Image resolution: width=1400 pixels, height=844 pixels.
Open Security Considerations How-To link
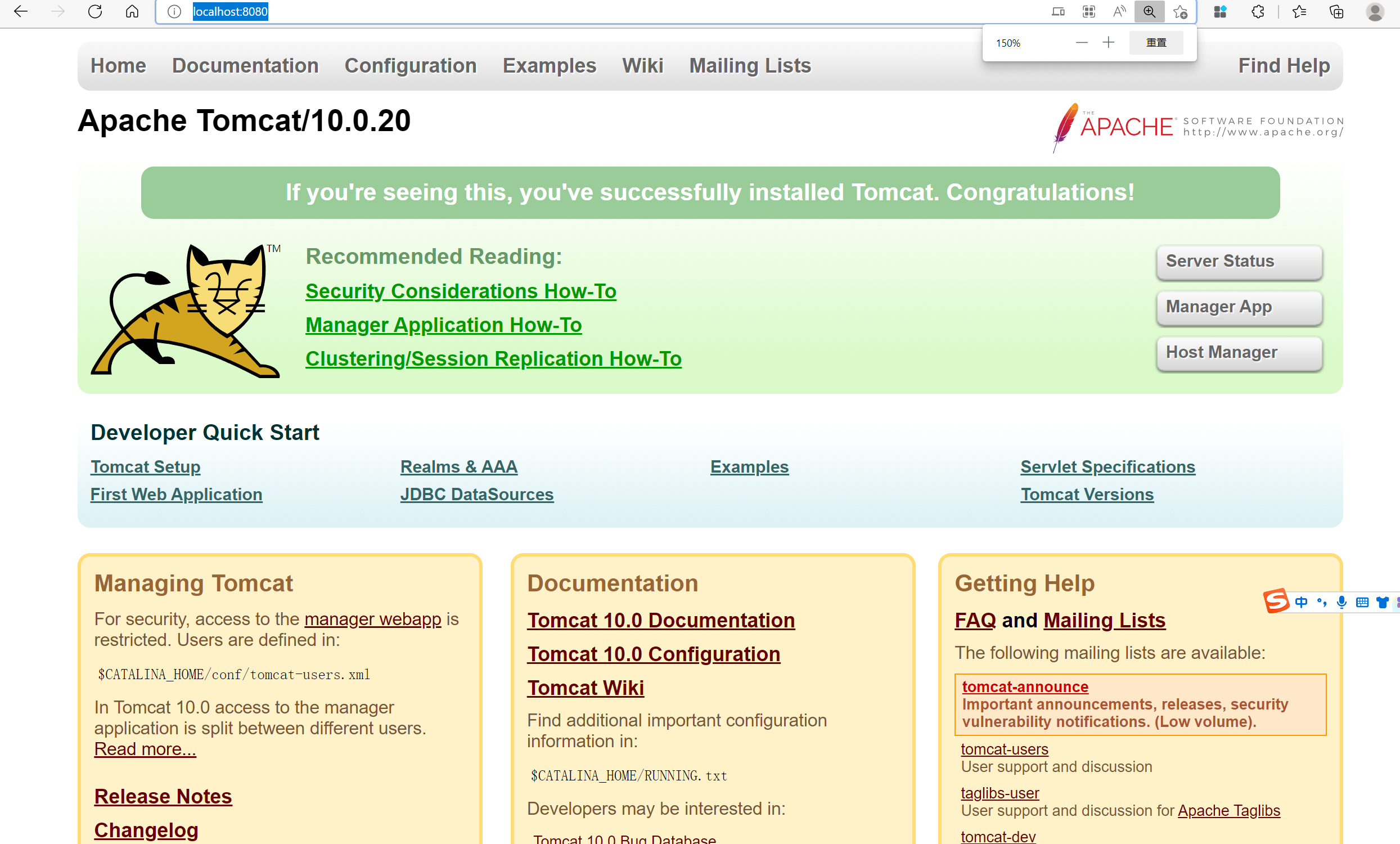[x=460, y=291]
